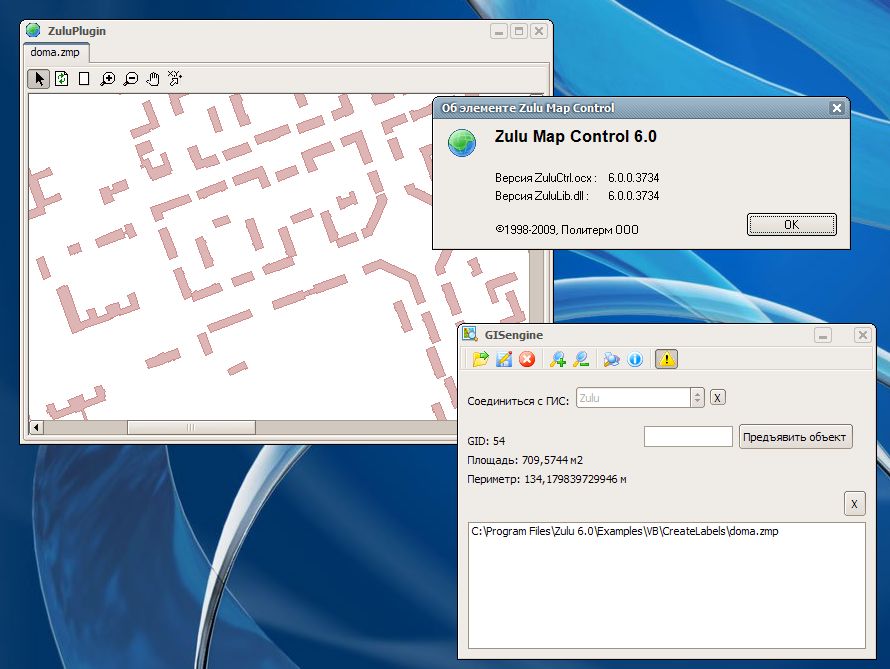Select the zoom out magnifier tool in ZuluPlugin
The width and height of the screenshot is (890, 669).
coord(131,79)
